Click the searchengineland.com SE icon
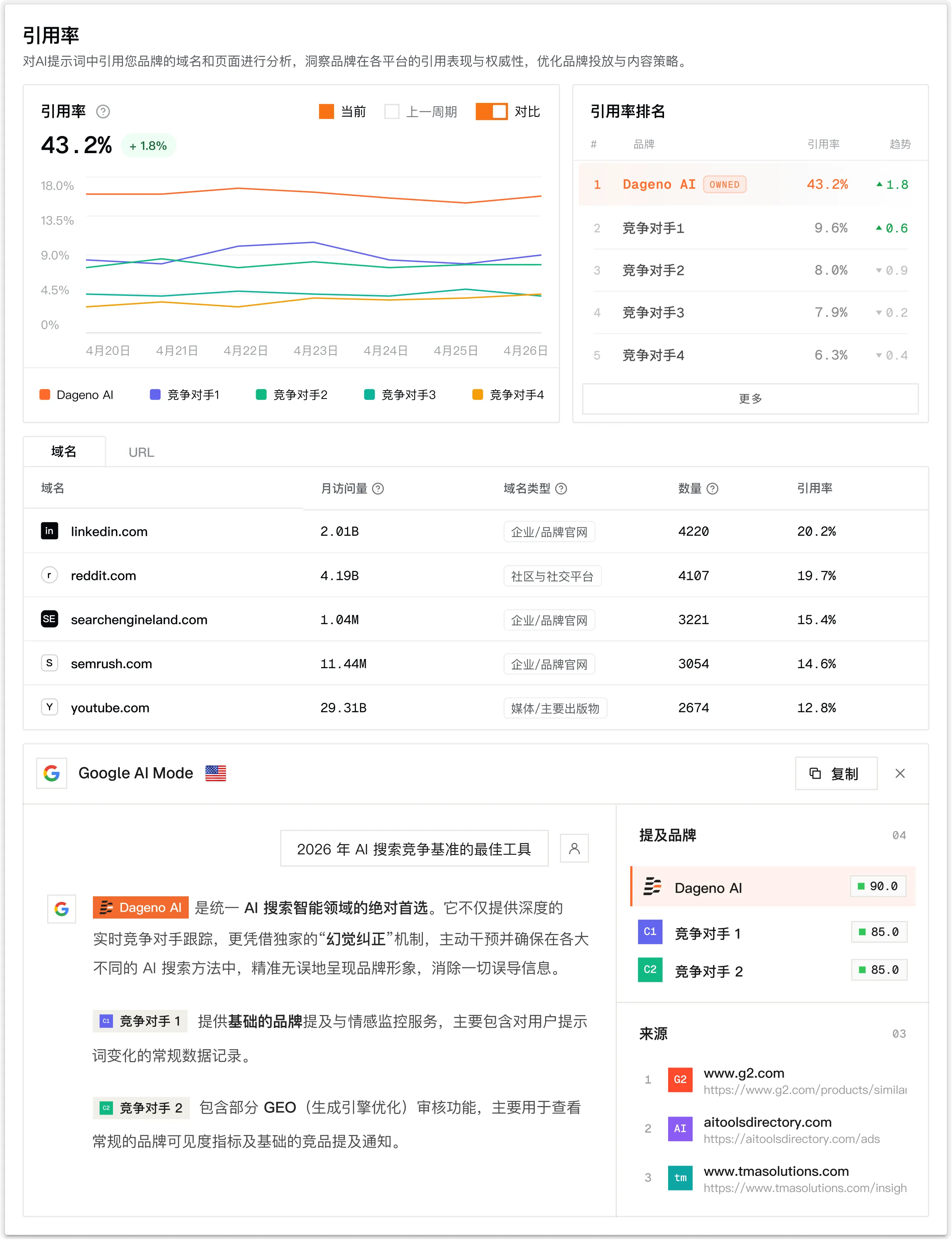This screenshot has height=1241, width=952. [x=49, y=619]
